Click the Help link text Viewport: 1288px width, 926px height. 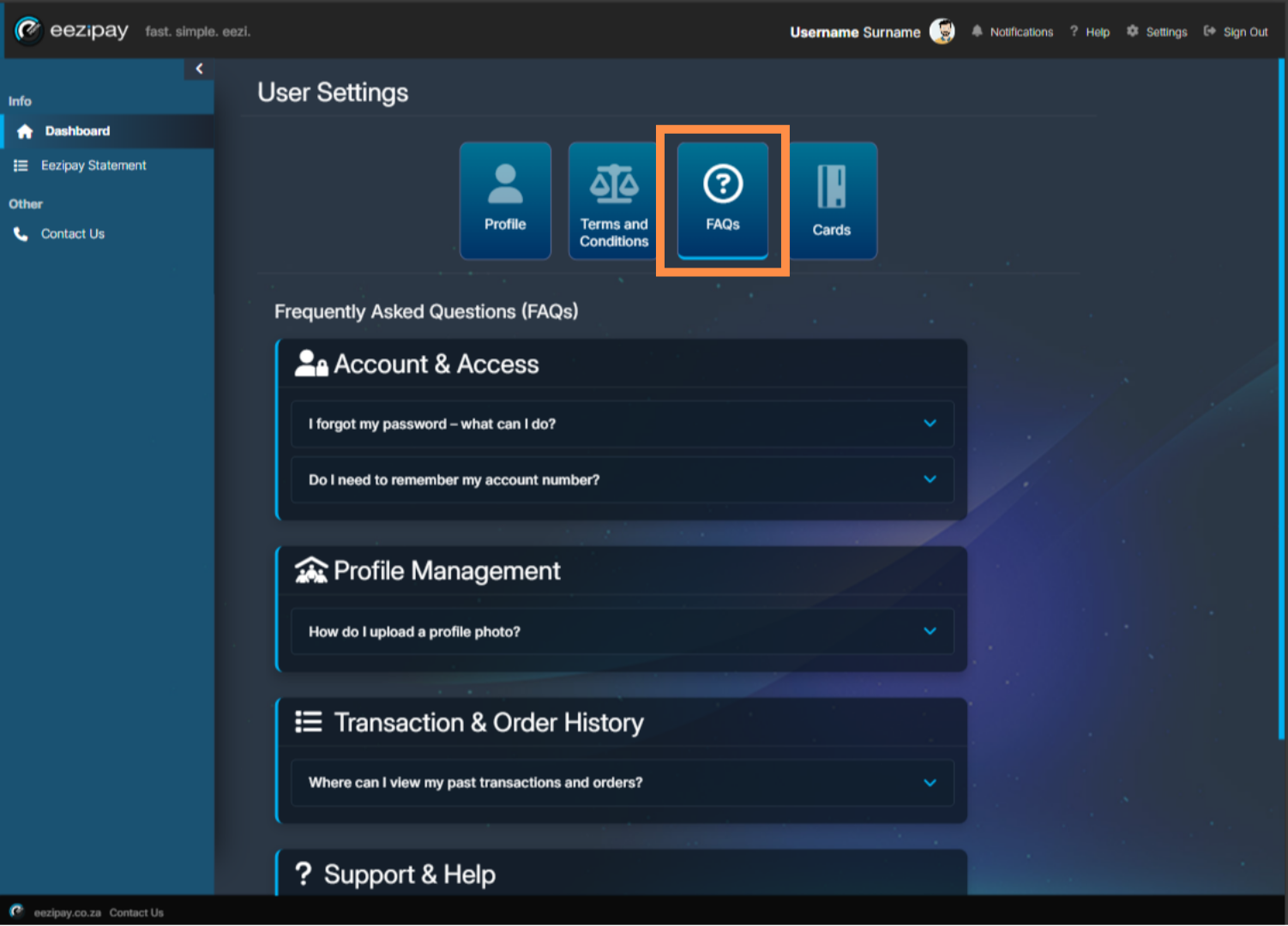(x=1098, y=33)
